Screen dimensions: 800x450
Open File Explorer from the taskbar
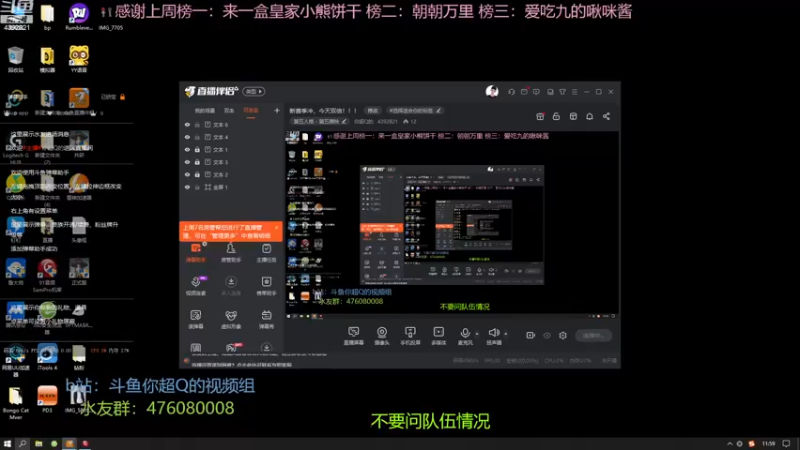(38, 444)
